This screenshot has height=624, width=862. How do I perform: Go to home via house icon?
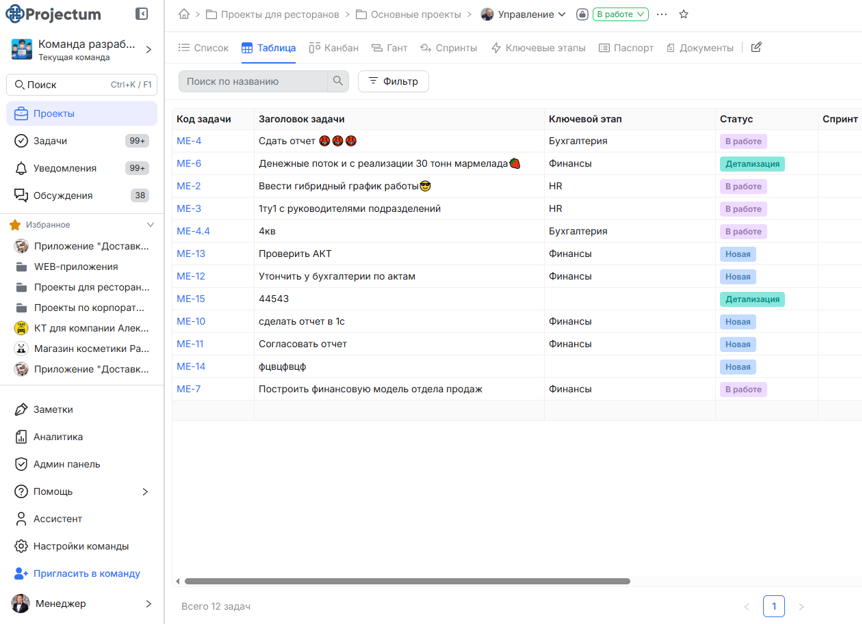click(x=184, y=14)
